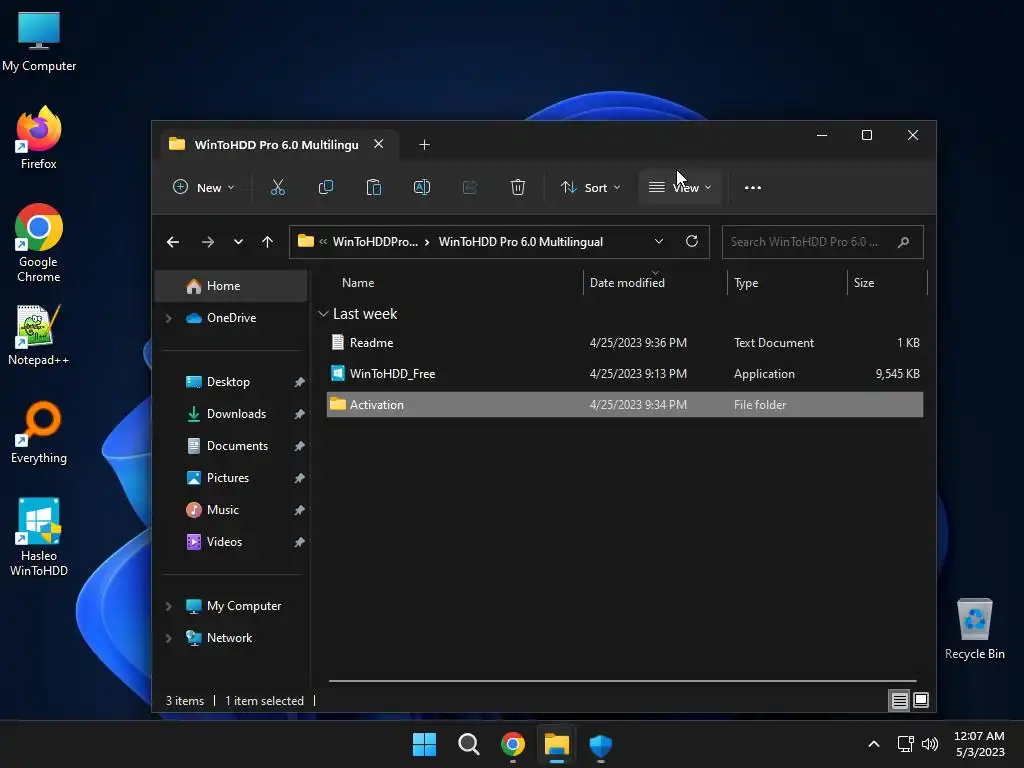Go forward with the right arrow
The height and width of the screenshot is (768, 1024).
click(x=208, y=242)
